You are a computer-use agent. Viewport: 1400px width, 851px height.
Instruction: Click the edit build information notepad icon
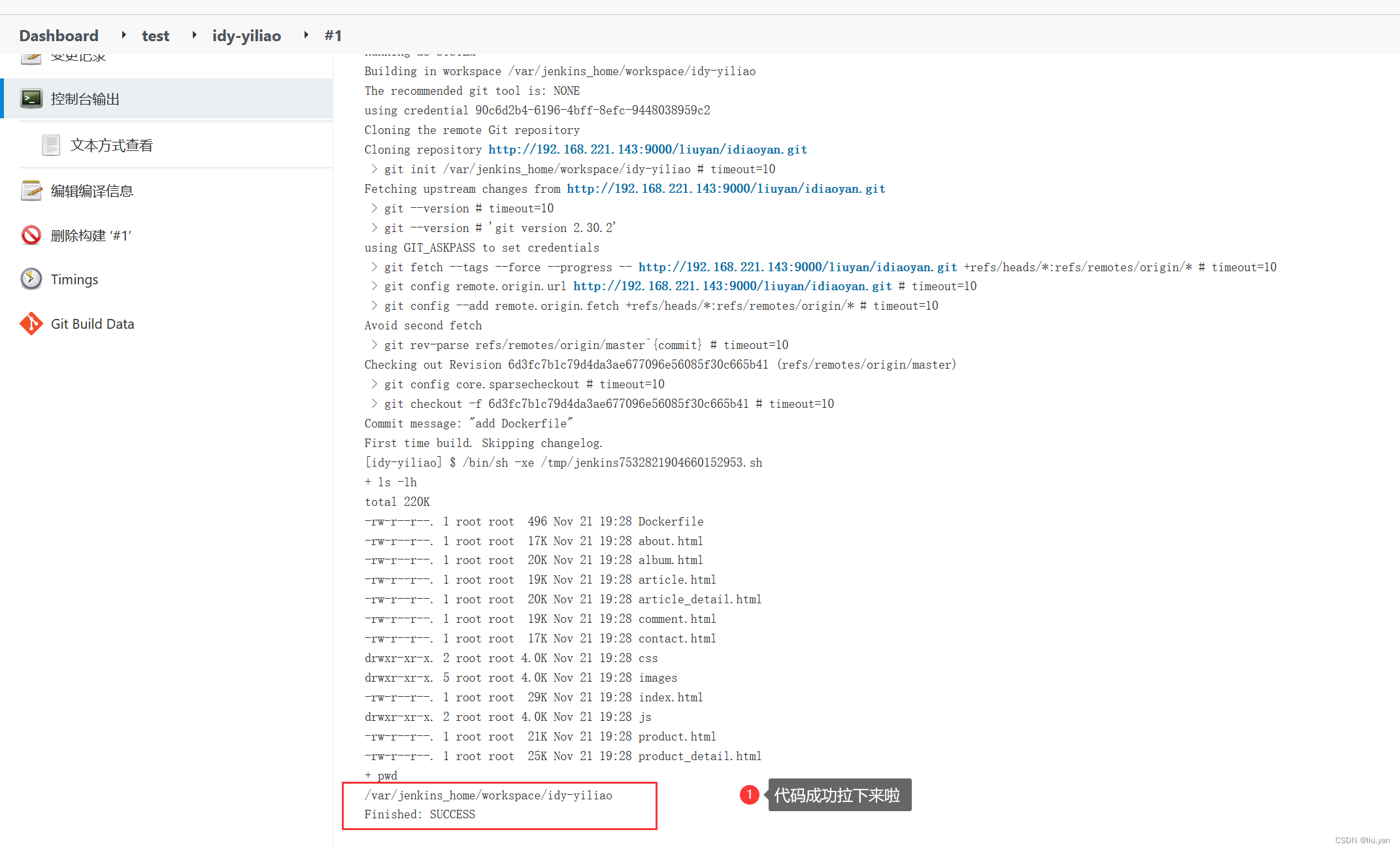pyautogui.click(x=31, y=191)
